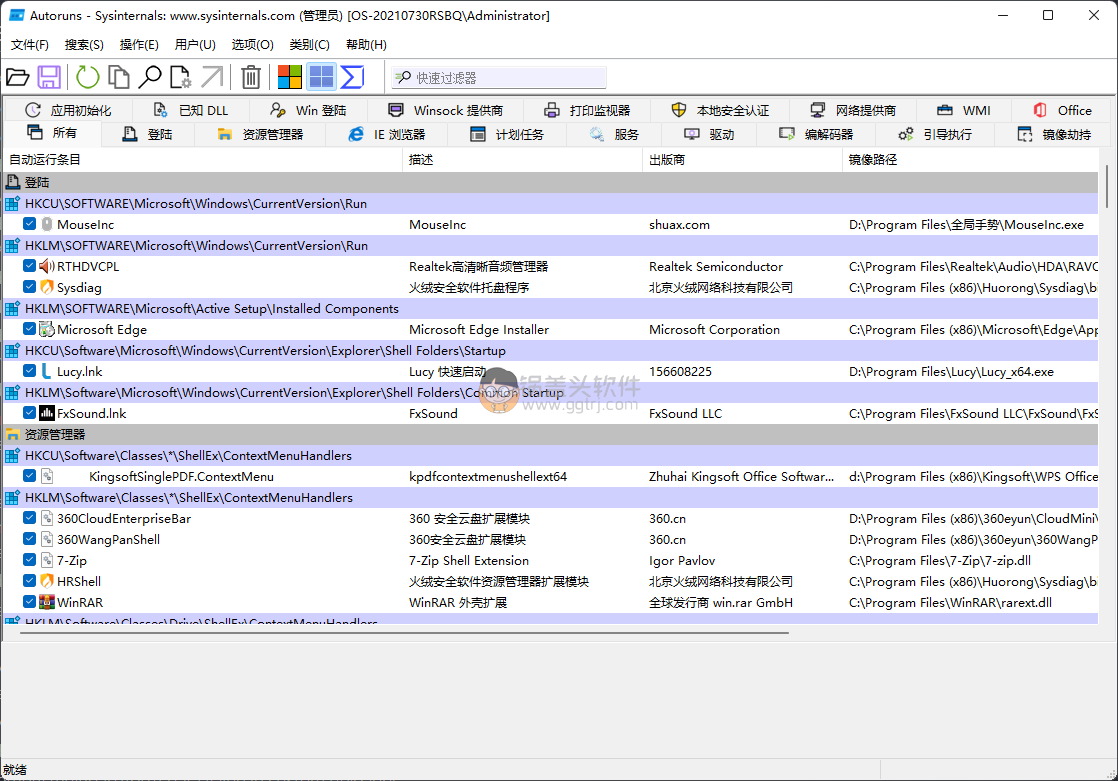This screenshot has width=1118, height=781.
Task: Click the 就绪 status bar text
Action: click(x=15, y=770)
